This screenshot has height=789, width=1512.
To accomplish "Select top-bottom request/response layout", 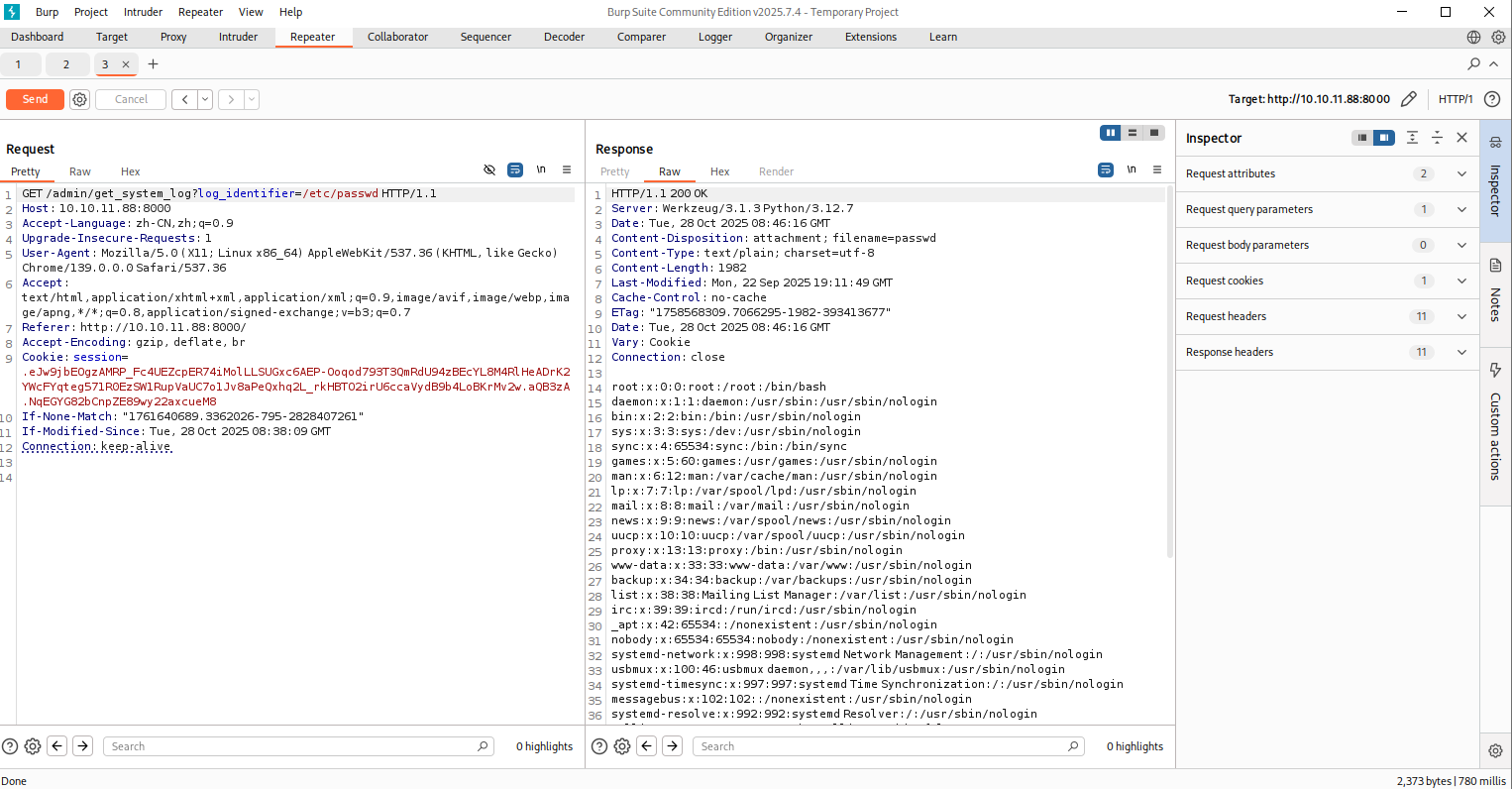I will (x=1133, y=133).
